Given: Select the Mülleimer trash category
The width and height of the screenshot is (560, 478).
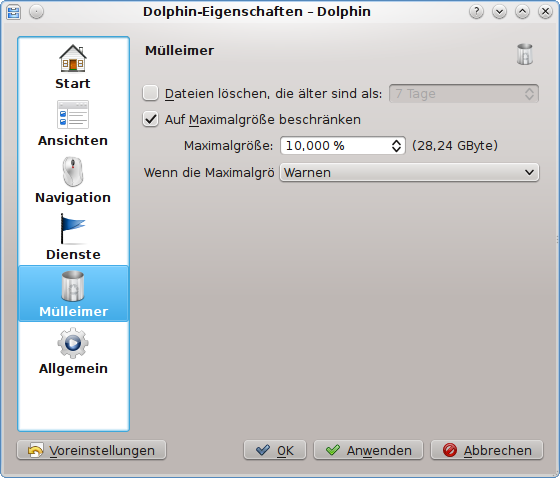Looking at the screenshot, I should click(x=73, y=294).
